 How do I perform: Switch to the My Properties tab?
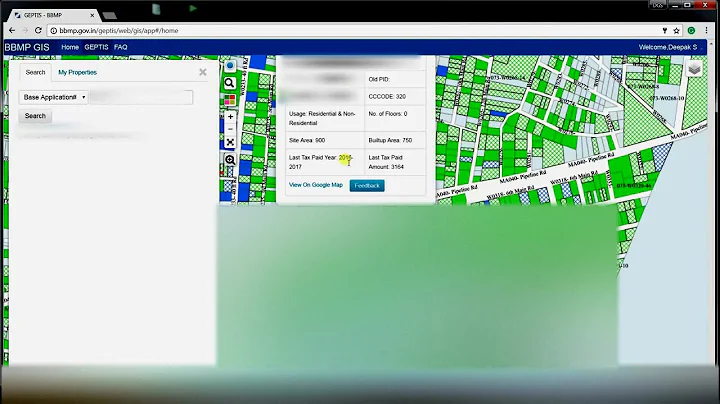[x=78, y=73]
